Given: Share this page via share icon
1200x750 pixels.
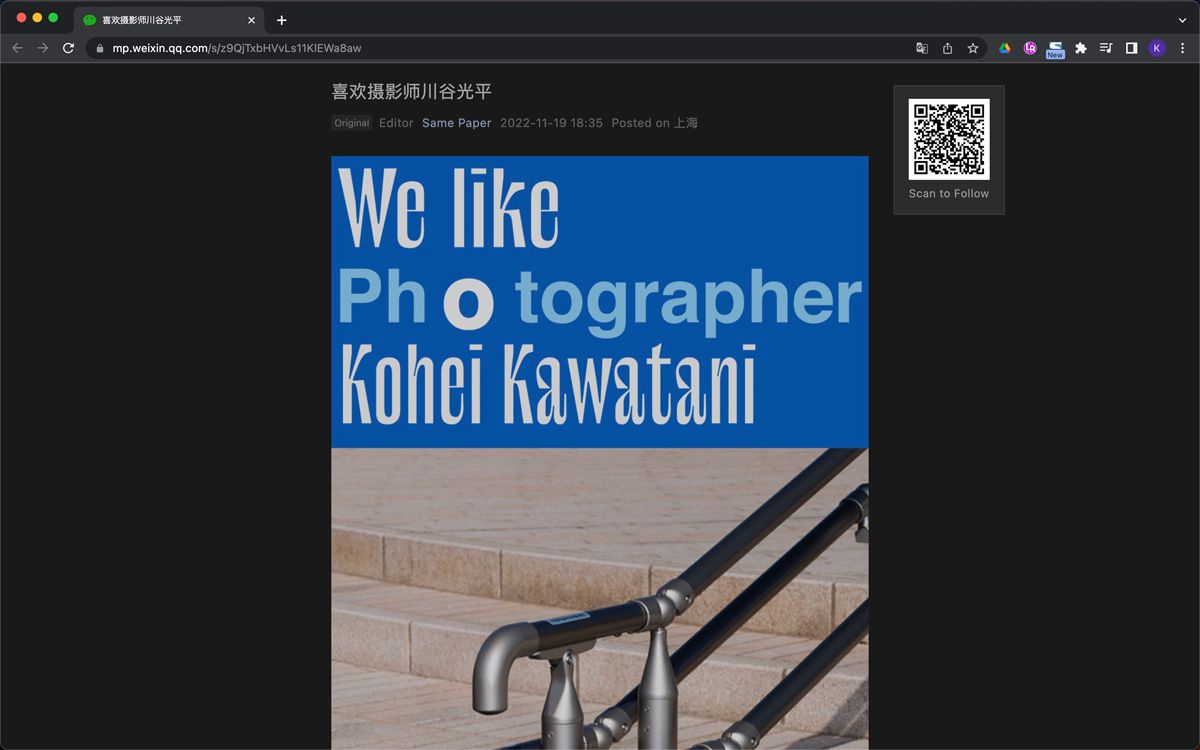Looking at the screenshot, I should pyautogui.click(x=947, y=48).
